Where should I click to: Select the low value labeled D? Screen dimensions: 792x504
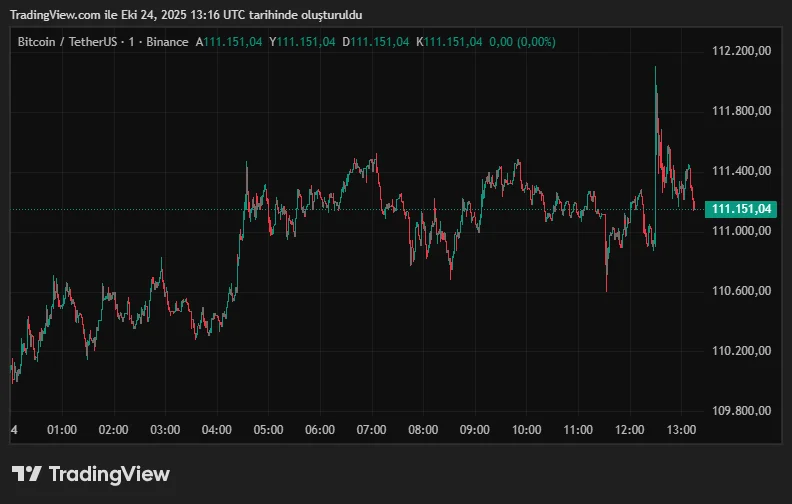(375, 42)
